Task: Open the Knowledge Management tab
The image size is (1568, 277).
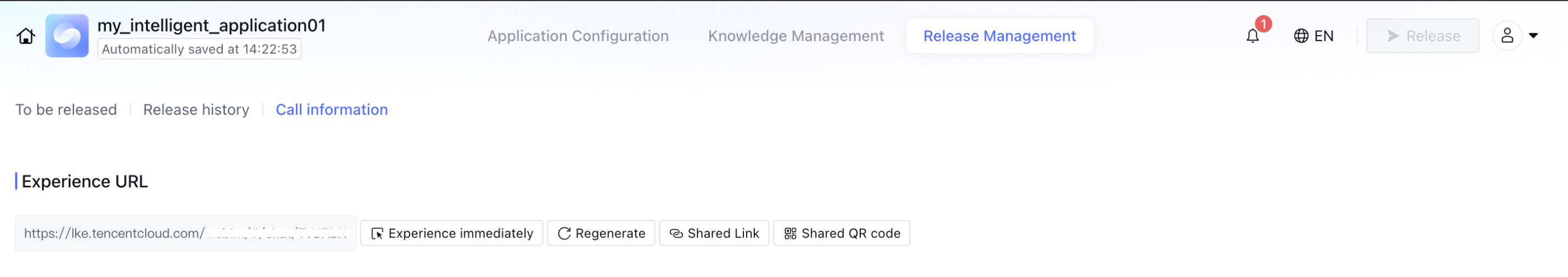Action: [796, 36]
